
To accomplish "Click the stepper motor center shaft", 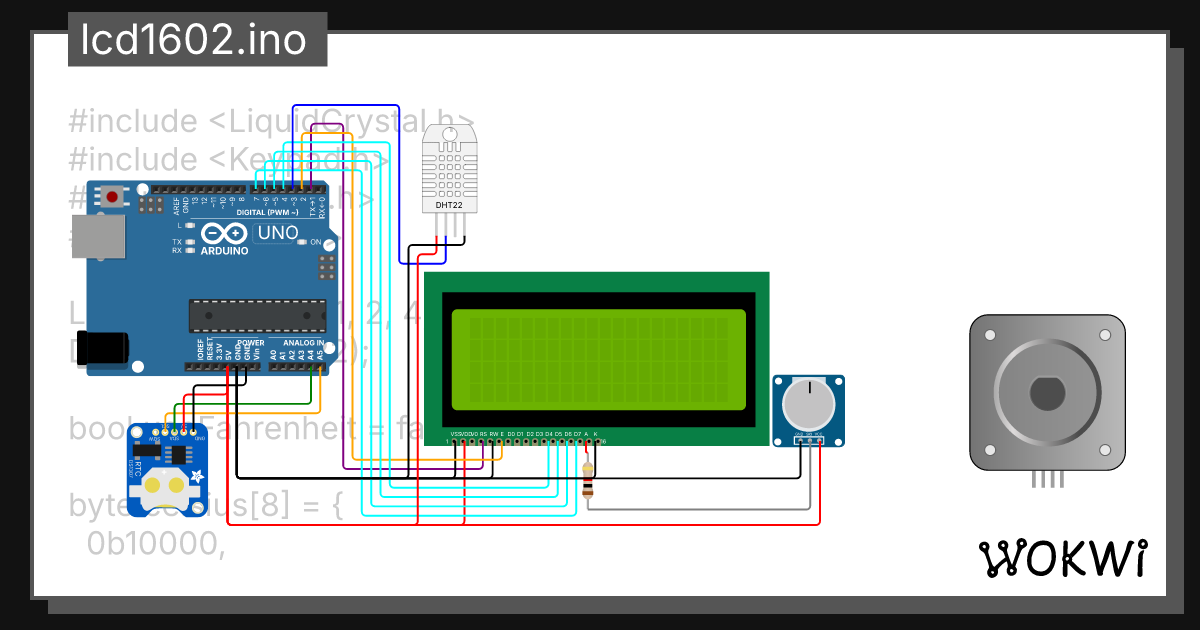I will (1047, 393).
